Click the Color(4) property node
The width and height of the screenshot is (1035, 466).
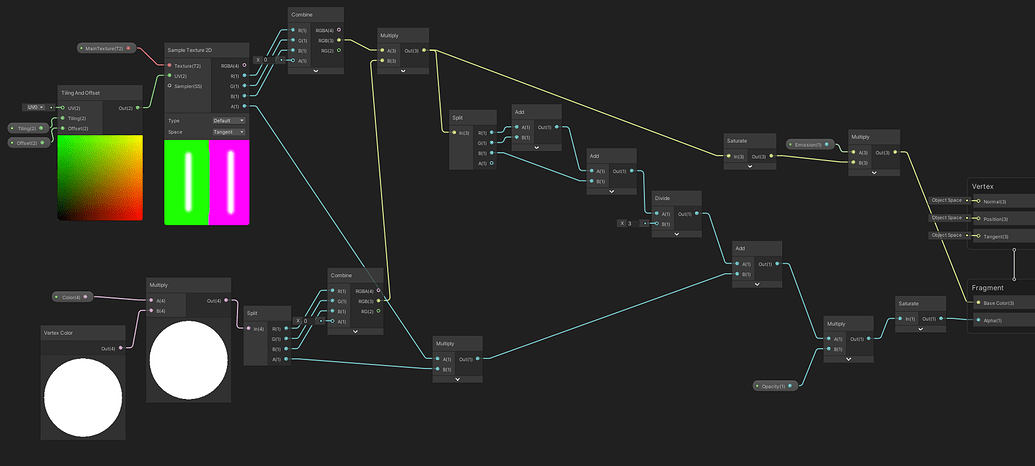pos(72,297)
